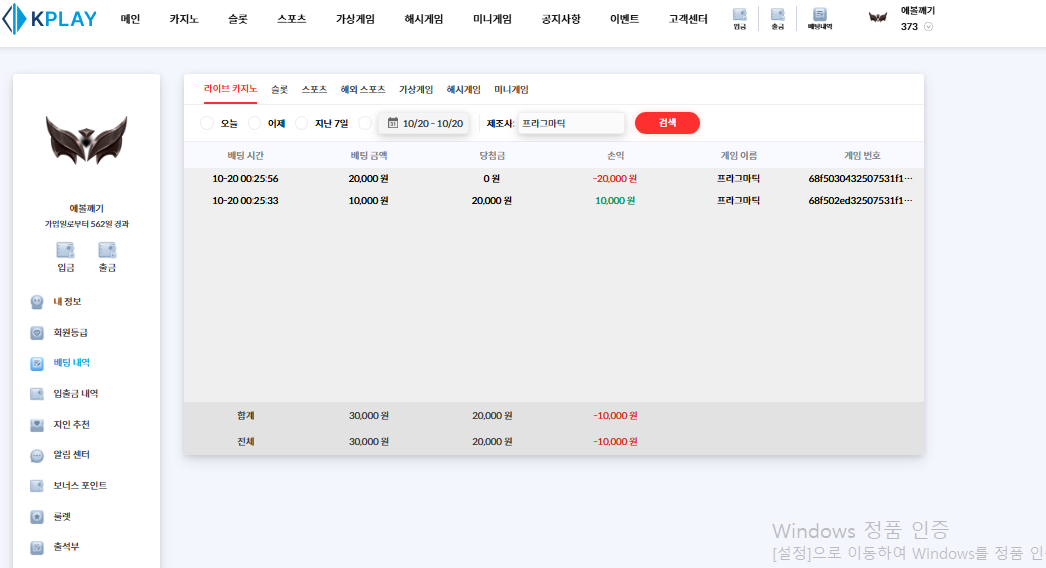
Task: Click the sidebar 입금 wallet icon under avatar
Action: point(66,254)
